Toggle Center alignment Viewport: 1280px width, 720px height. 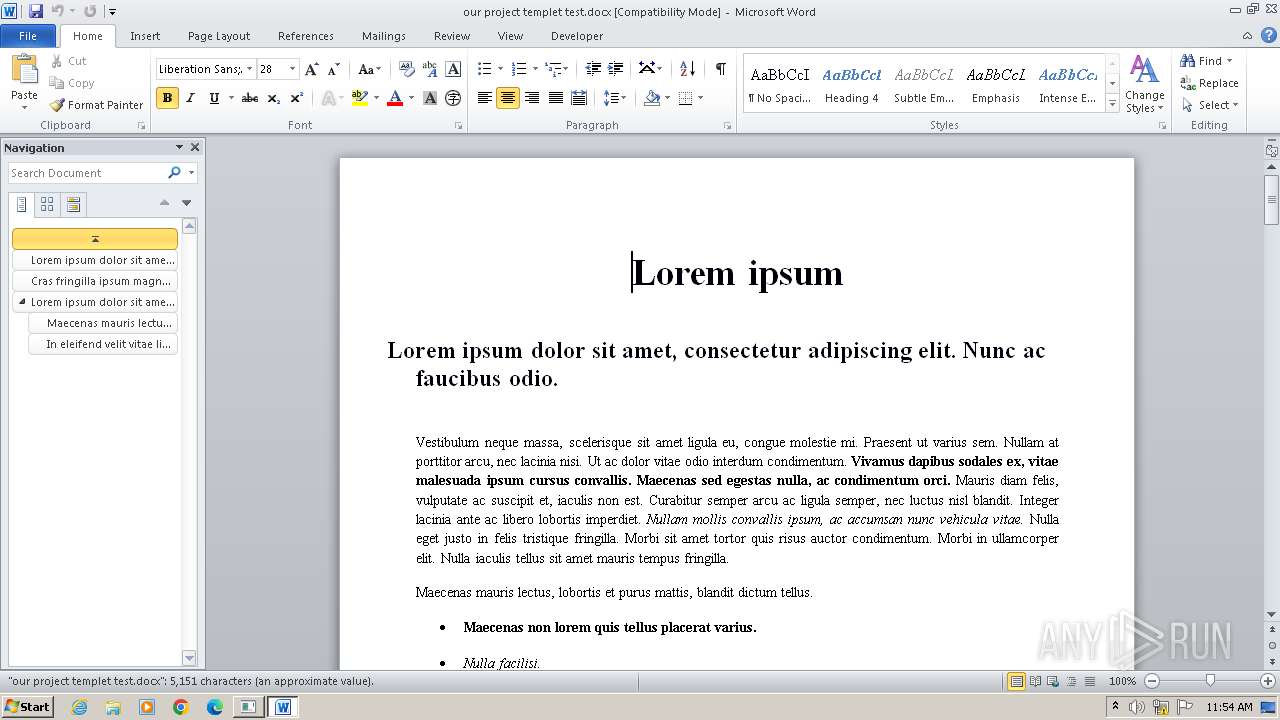[x=508, y=98]
